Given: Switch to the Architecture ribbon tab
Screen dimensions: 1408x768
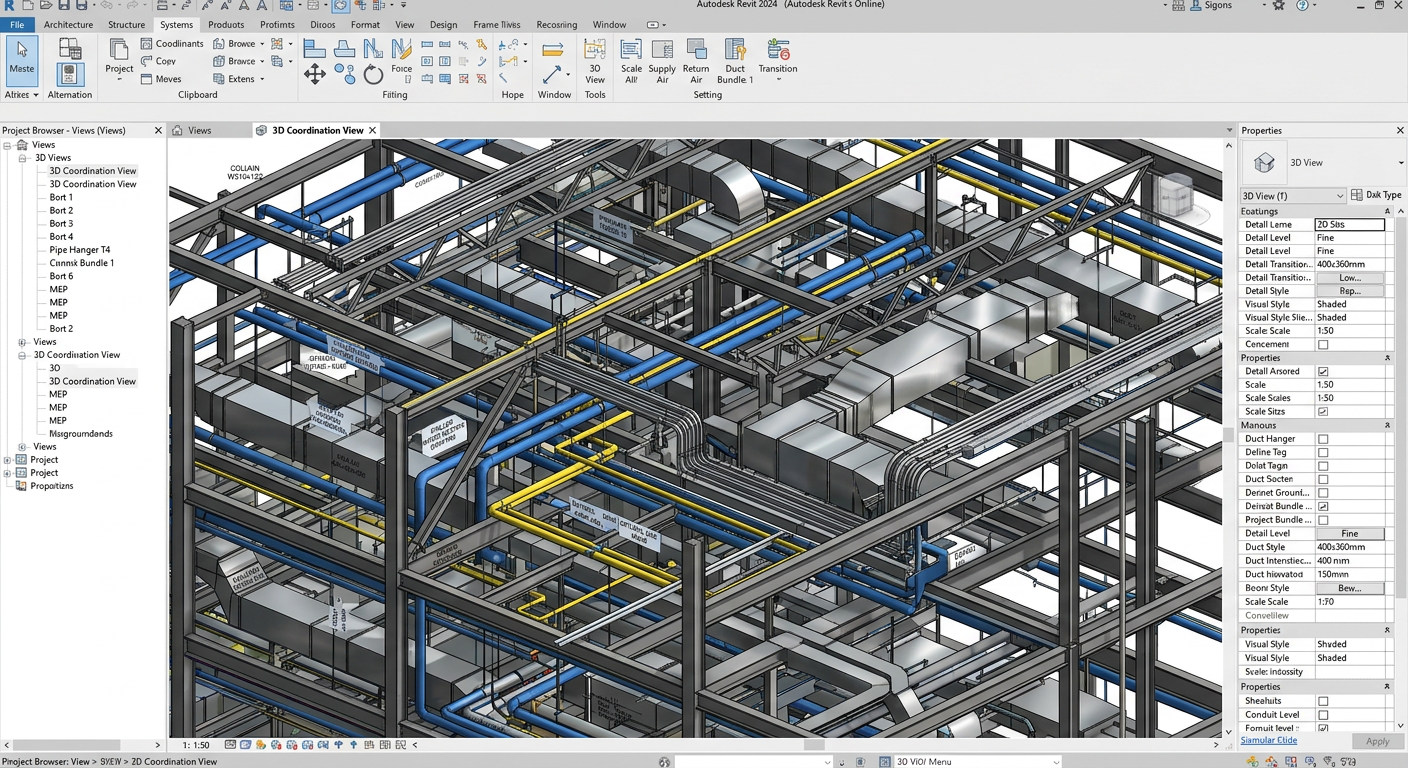Looking at the screenshot, I should (68, 24).
